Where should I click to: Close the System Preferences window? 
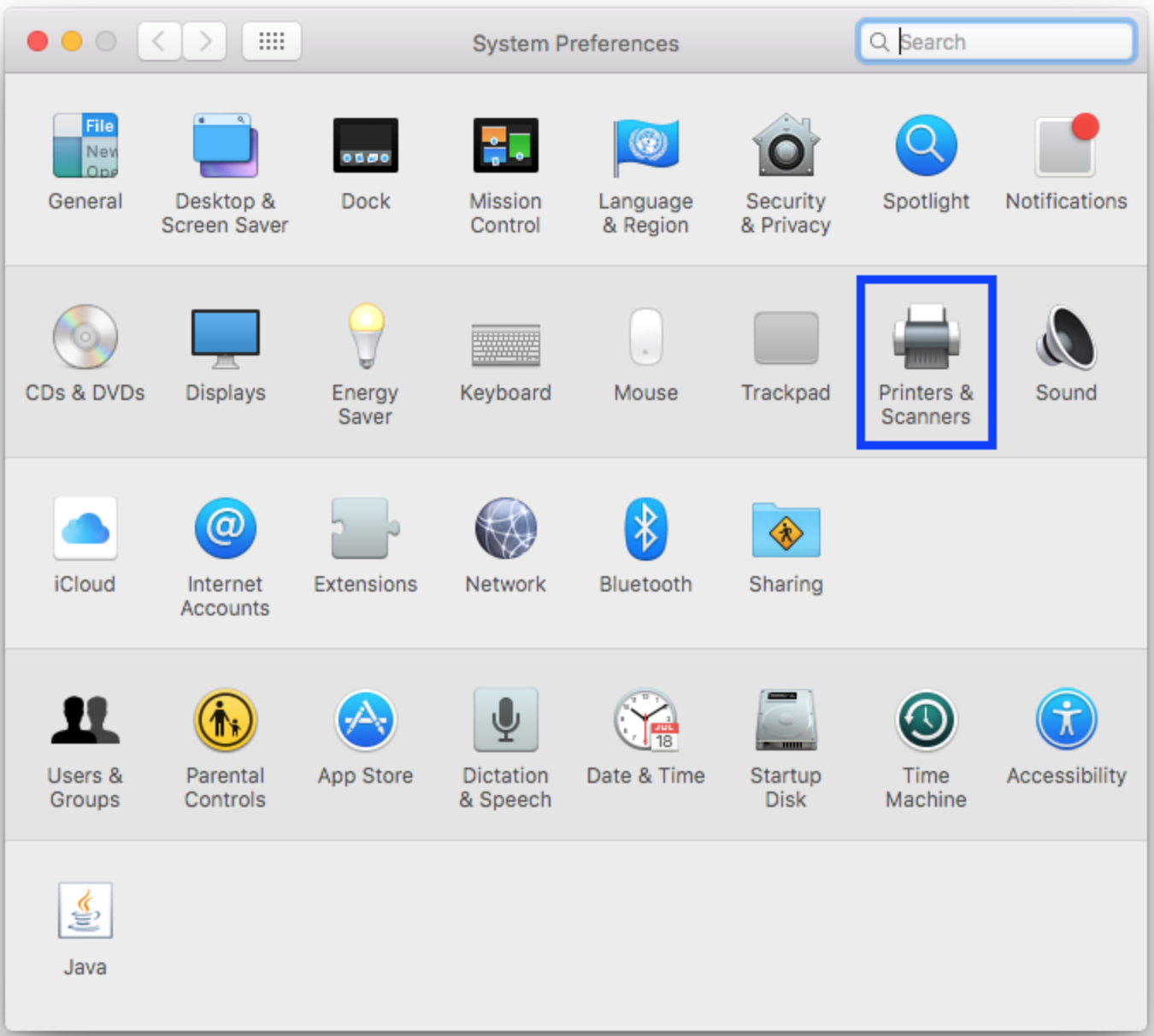tap(38, 41)
